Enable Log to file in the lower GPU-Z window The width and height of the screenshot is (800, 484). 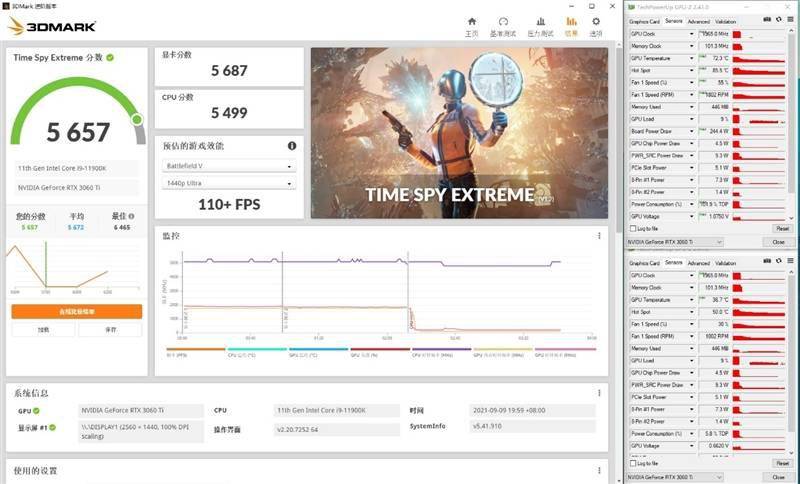pyautogui.click(x=633, y=463)
